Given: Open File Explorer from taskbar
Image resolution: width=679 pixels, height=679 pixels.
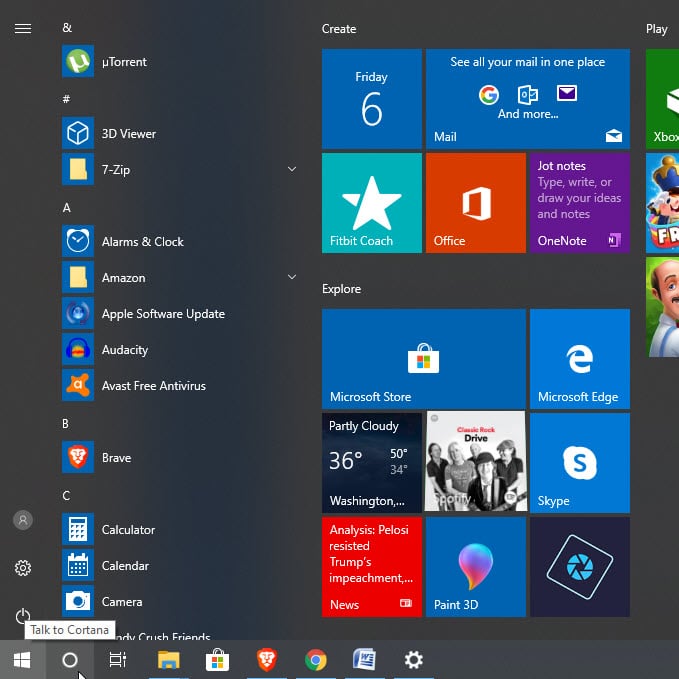Looking at the screenshot, I should (x=168, y=660).
